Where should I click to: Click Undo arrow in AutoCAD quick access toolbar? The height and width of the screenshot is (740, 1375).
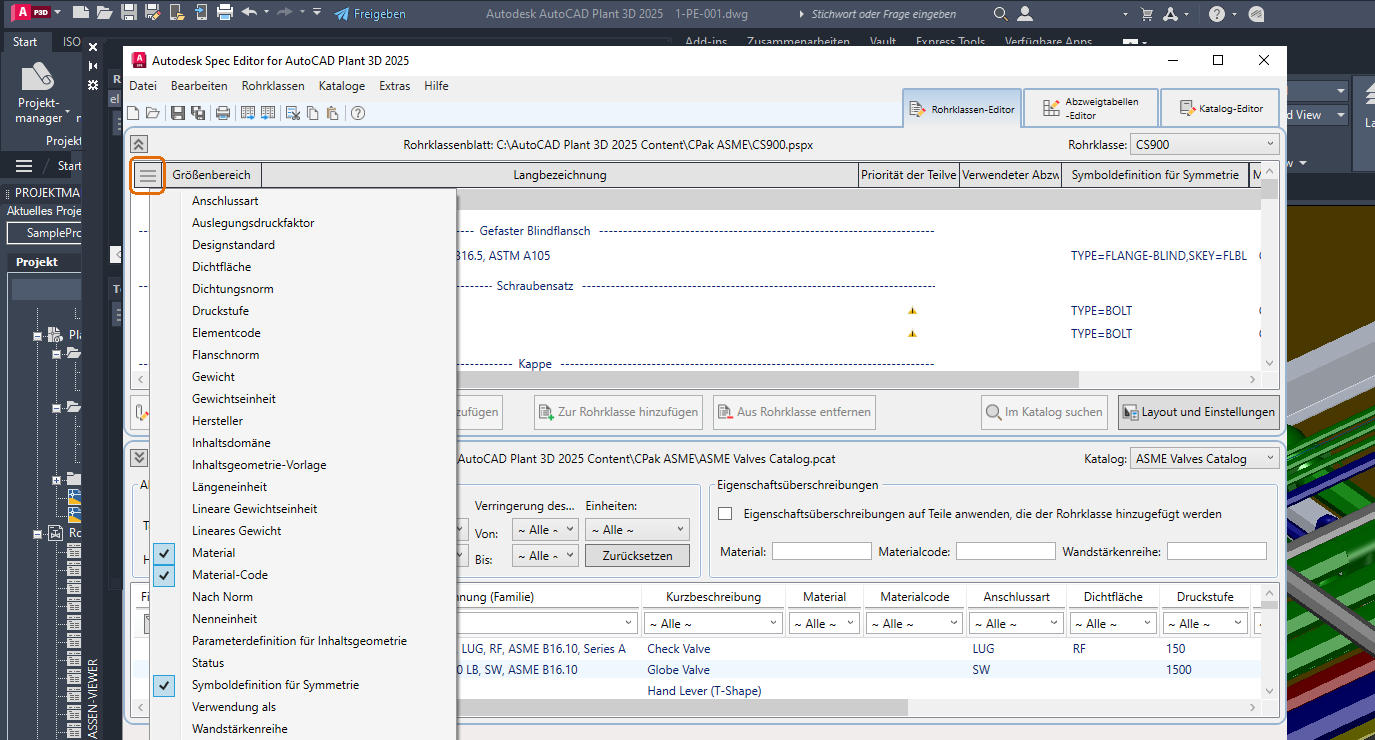pyautogui.click(x=249, y=13)
